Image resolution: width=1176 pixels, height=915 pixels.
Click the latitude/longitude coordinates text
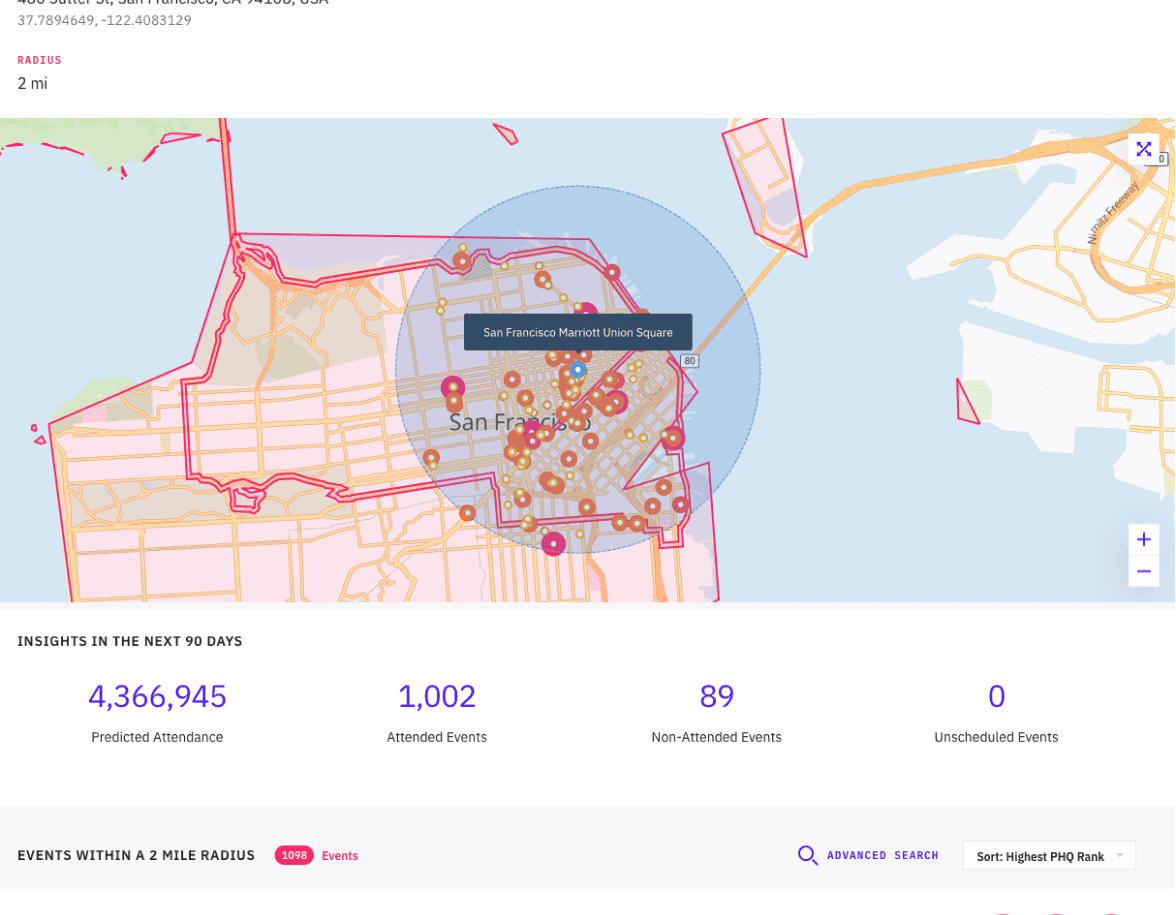(x=104, y=20)
